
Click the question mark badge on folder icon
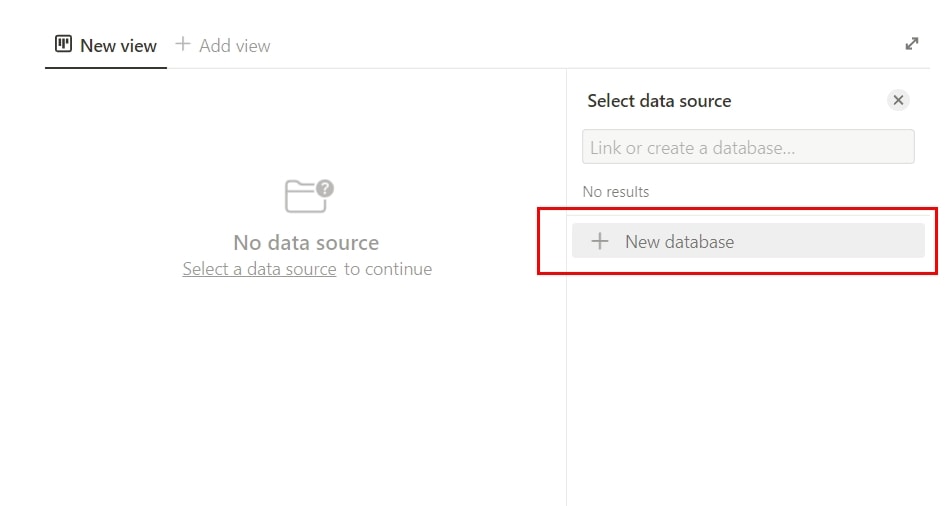click(325, 188)
